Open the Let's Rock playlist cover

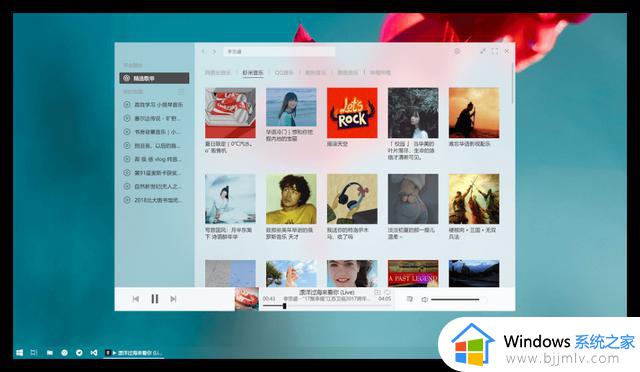click(352, 113)
